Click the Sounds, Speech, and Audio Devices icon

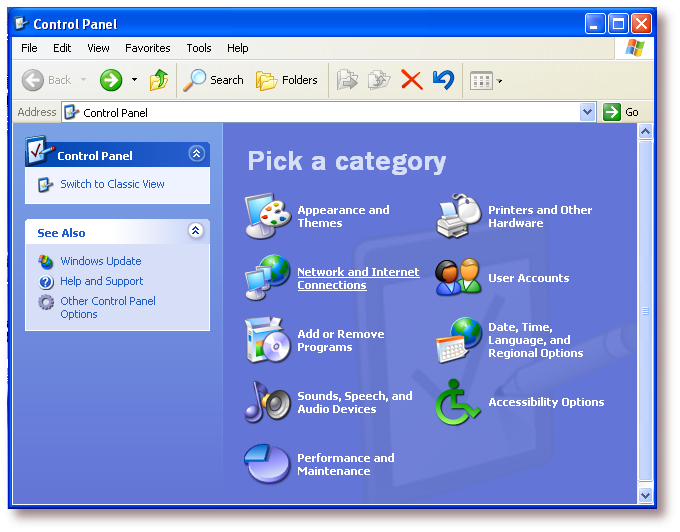[x=267, y=402]
